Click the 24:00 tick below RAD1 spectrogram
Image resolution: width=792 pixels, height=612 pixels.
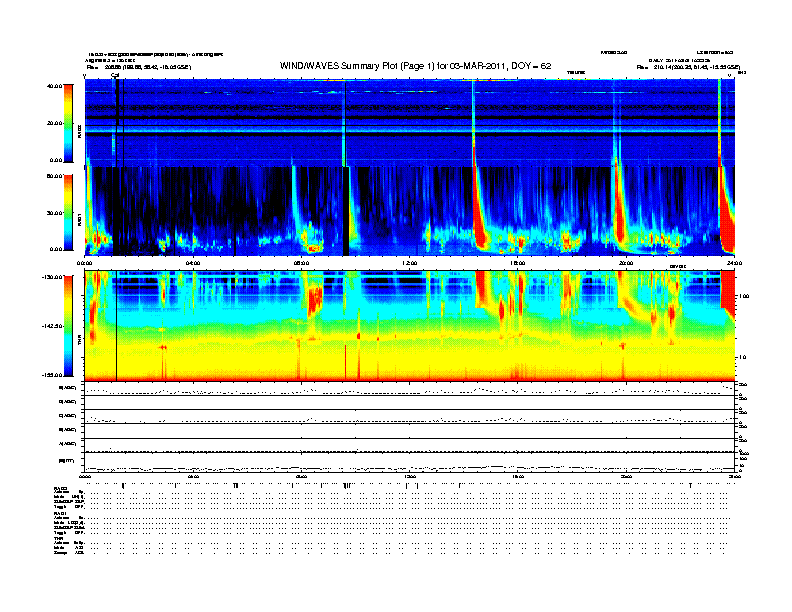734,263
